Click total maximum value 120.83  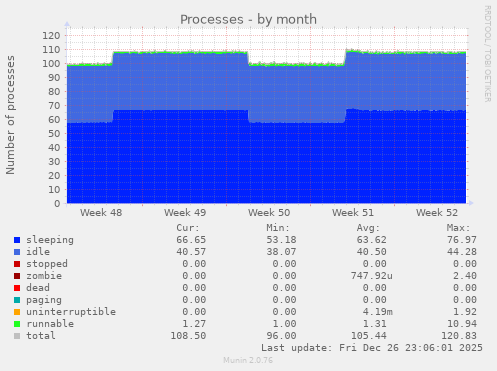(x=459, y=336)
